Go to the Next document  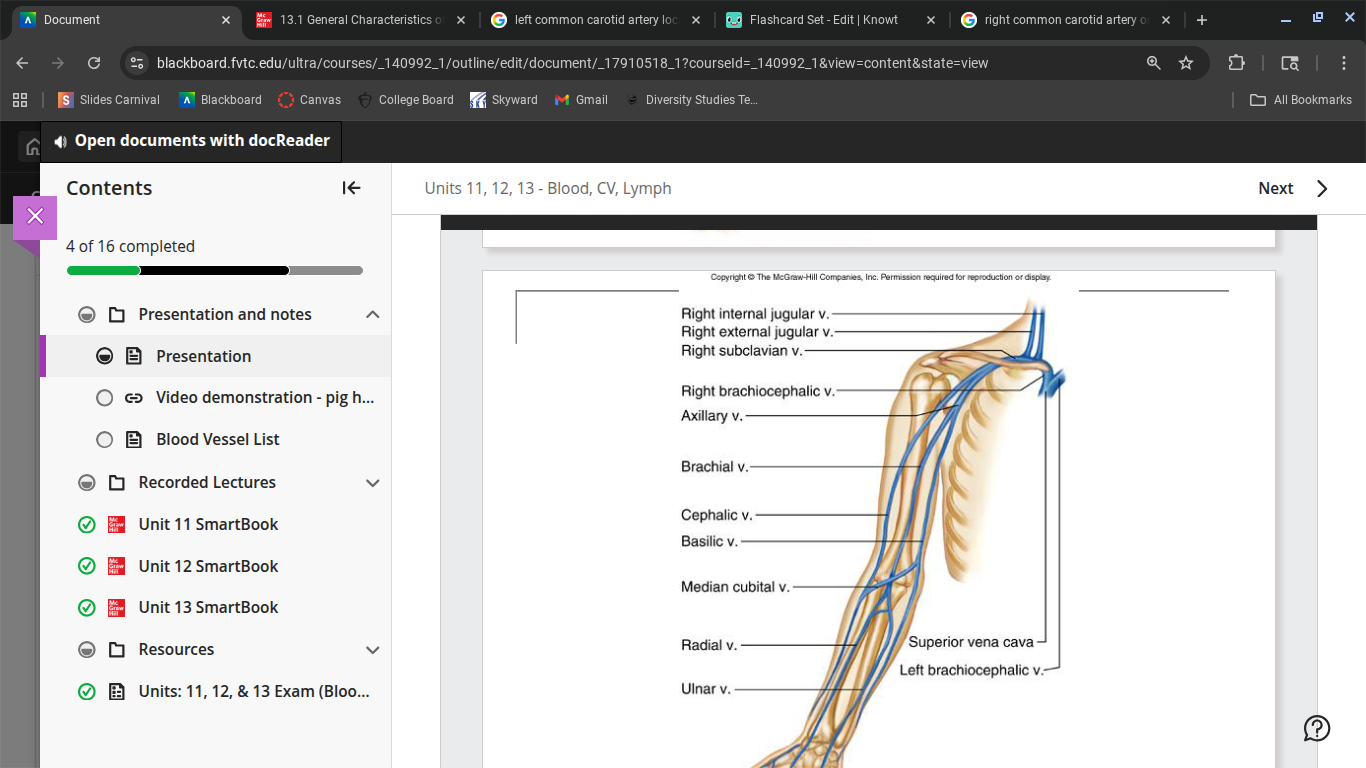coord(1293,188)
